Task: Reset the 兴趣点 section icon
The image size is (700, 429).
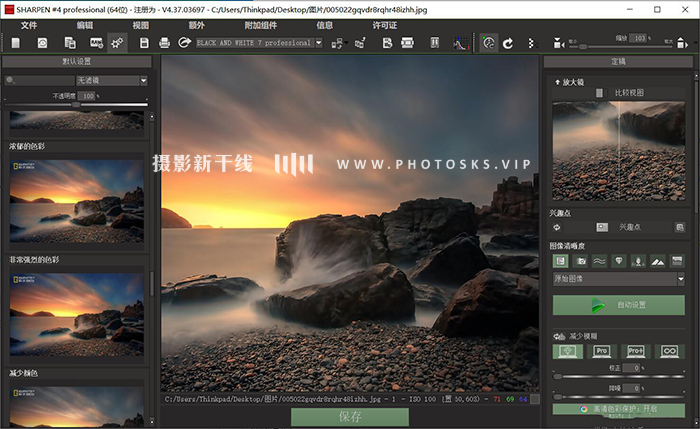Action: (557, 227)
